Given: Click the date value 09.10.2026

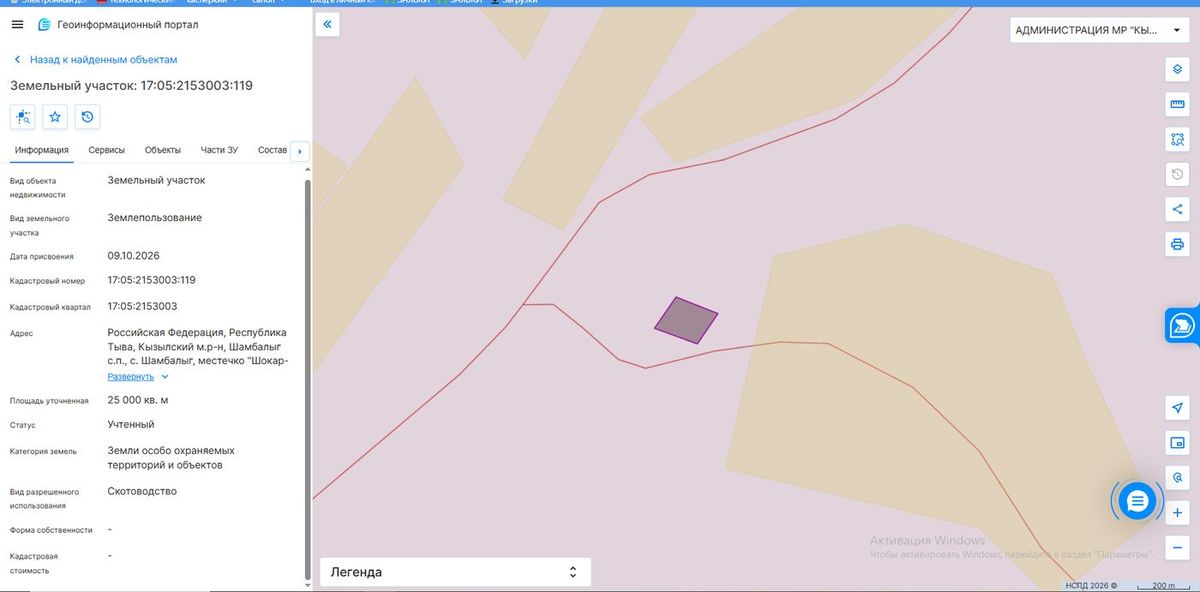Looking at the screenshot, I should tap(134, 256).
